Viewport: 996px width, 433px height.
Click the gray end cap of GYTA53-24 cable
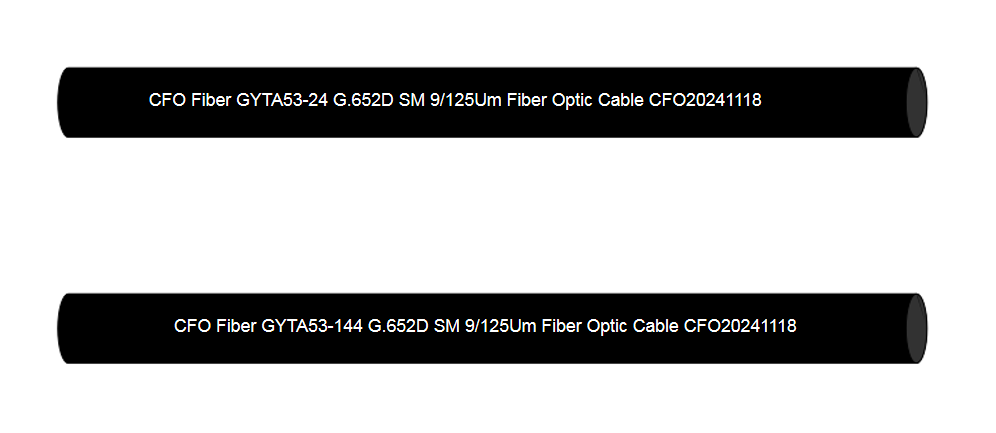(917, 102)
